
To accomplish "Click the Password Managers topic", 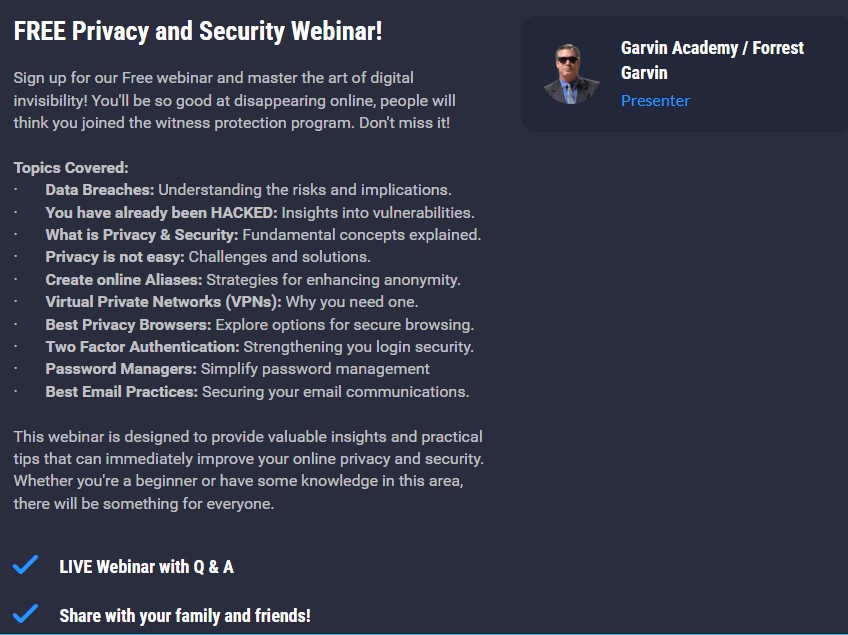I will [x=237, y=369].
